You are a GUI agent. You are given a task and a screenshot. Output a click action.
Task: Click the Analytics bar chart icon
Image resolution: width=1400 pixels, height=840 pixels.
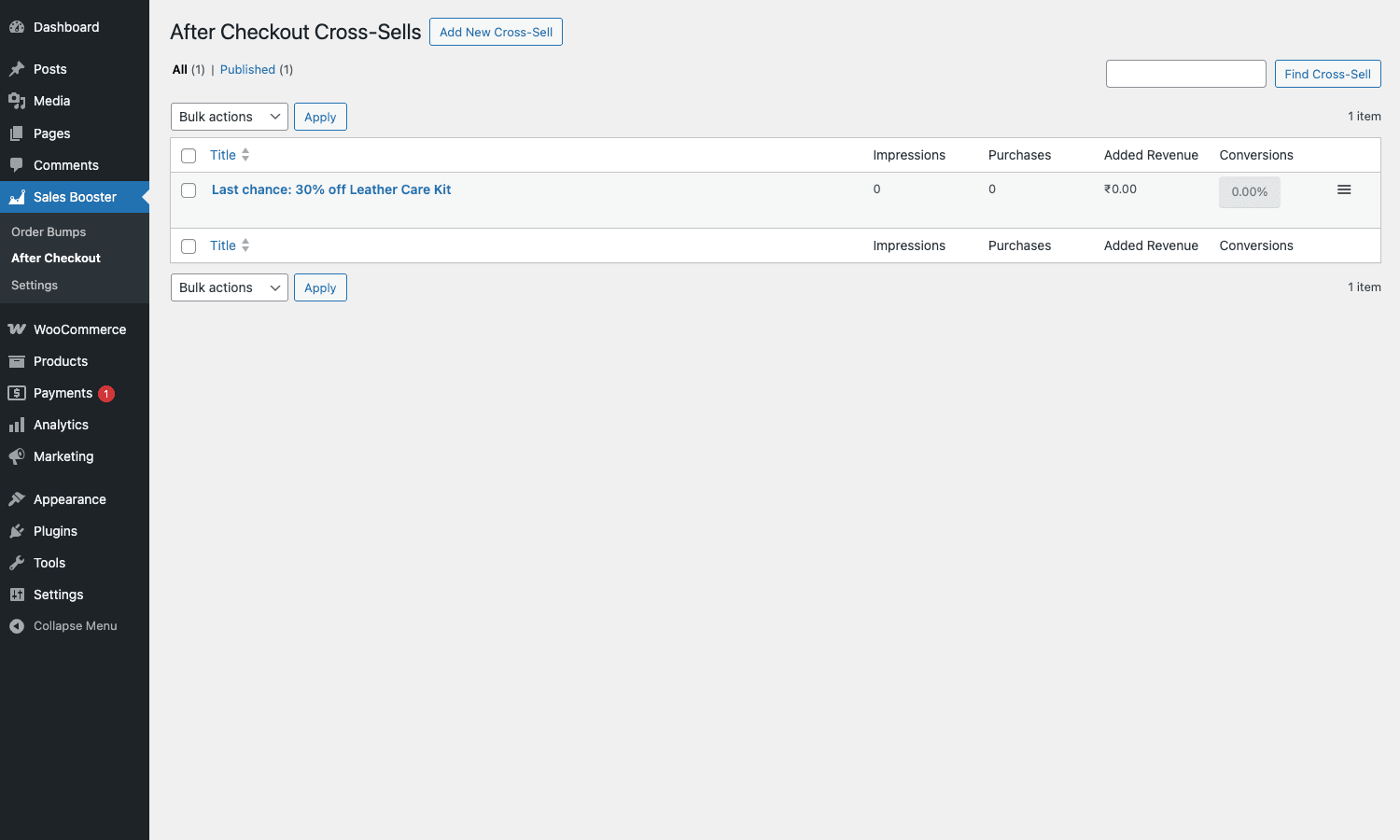[17, 425]
